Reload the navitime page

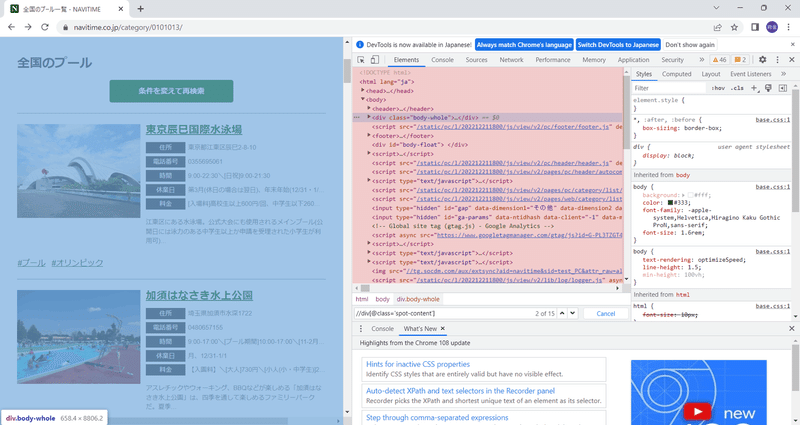[x=45, y=27]
